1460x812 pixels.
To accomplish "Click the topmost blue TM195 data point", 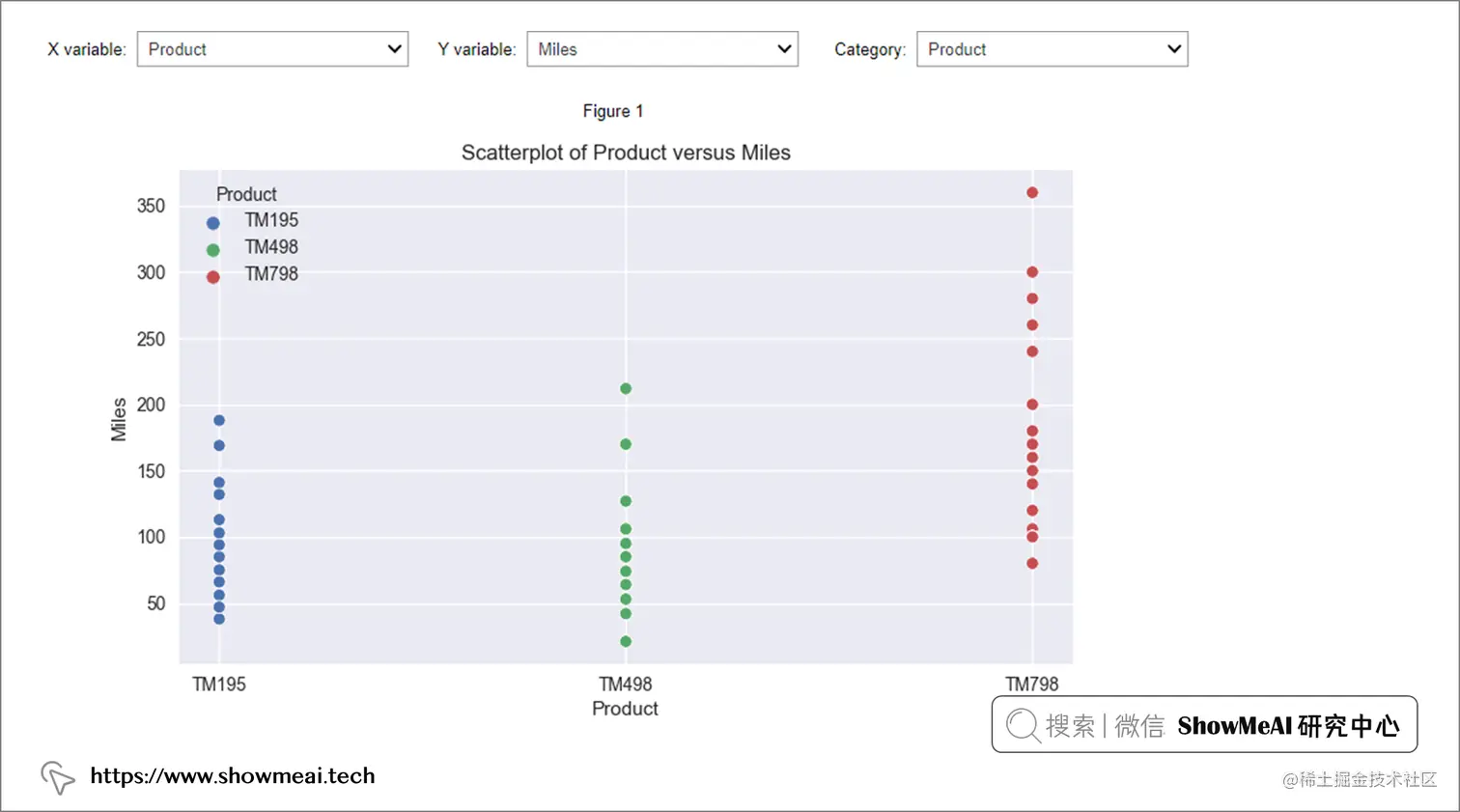I will click(219, 420).
